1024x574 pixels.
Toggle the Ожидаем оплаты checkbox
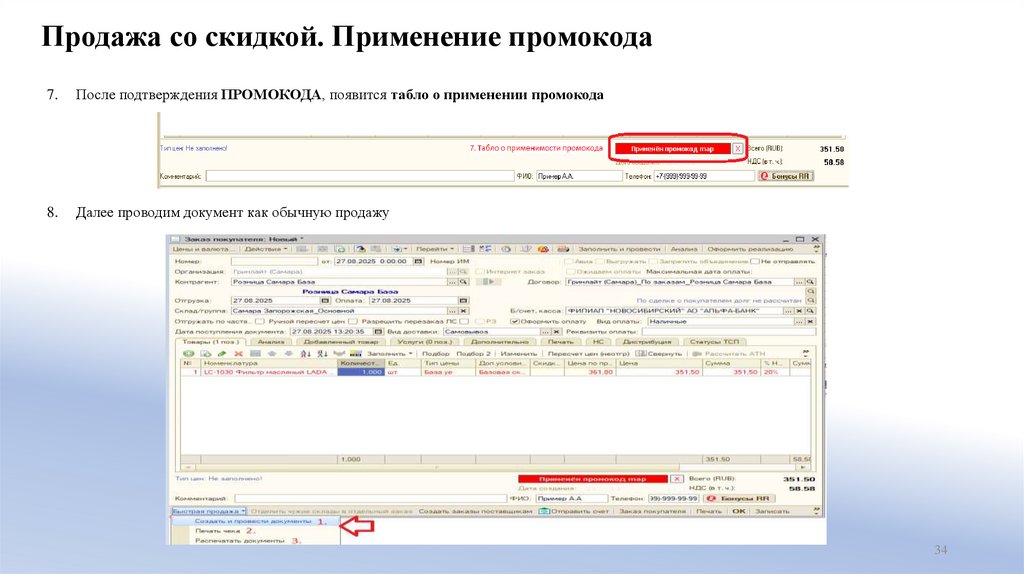point(570,271)
